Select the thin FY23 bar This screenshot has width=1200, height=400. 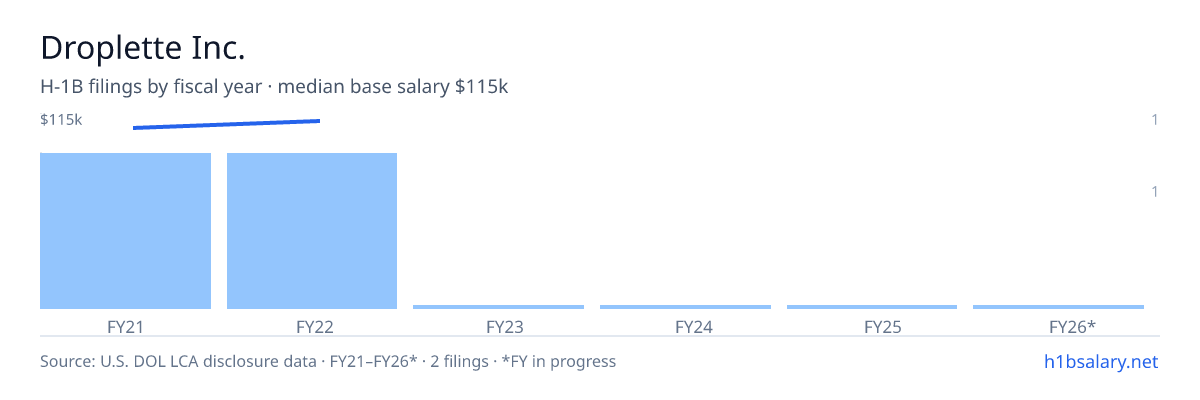pyautogui.click(x=498, y=307)
